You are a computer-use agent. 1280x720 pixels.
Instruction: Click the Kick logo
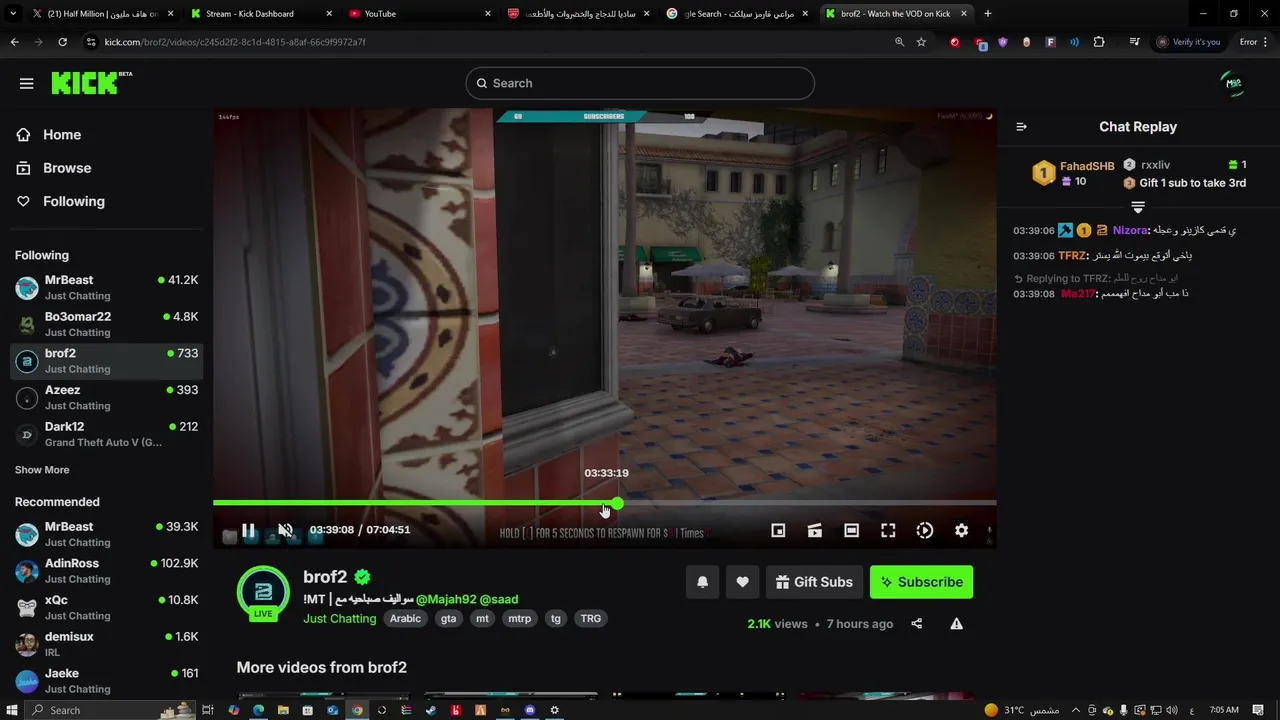click(x=92, y=83)
